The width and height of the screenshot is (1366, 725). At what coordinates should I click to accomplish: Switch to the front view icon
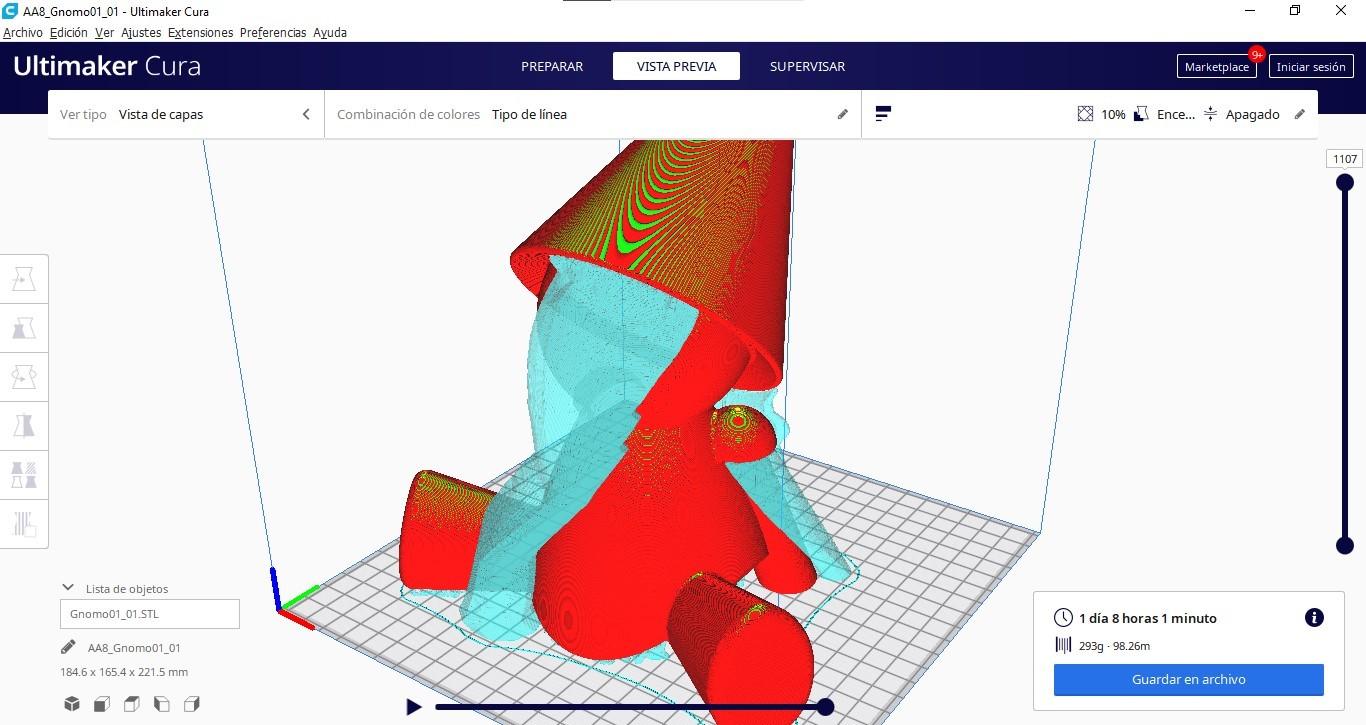tap(101, 704)
